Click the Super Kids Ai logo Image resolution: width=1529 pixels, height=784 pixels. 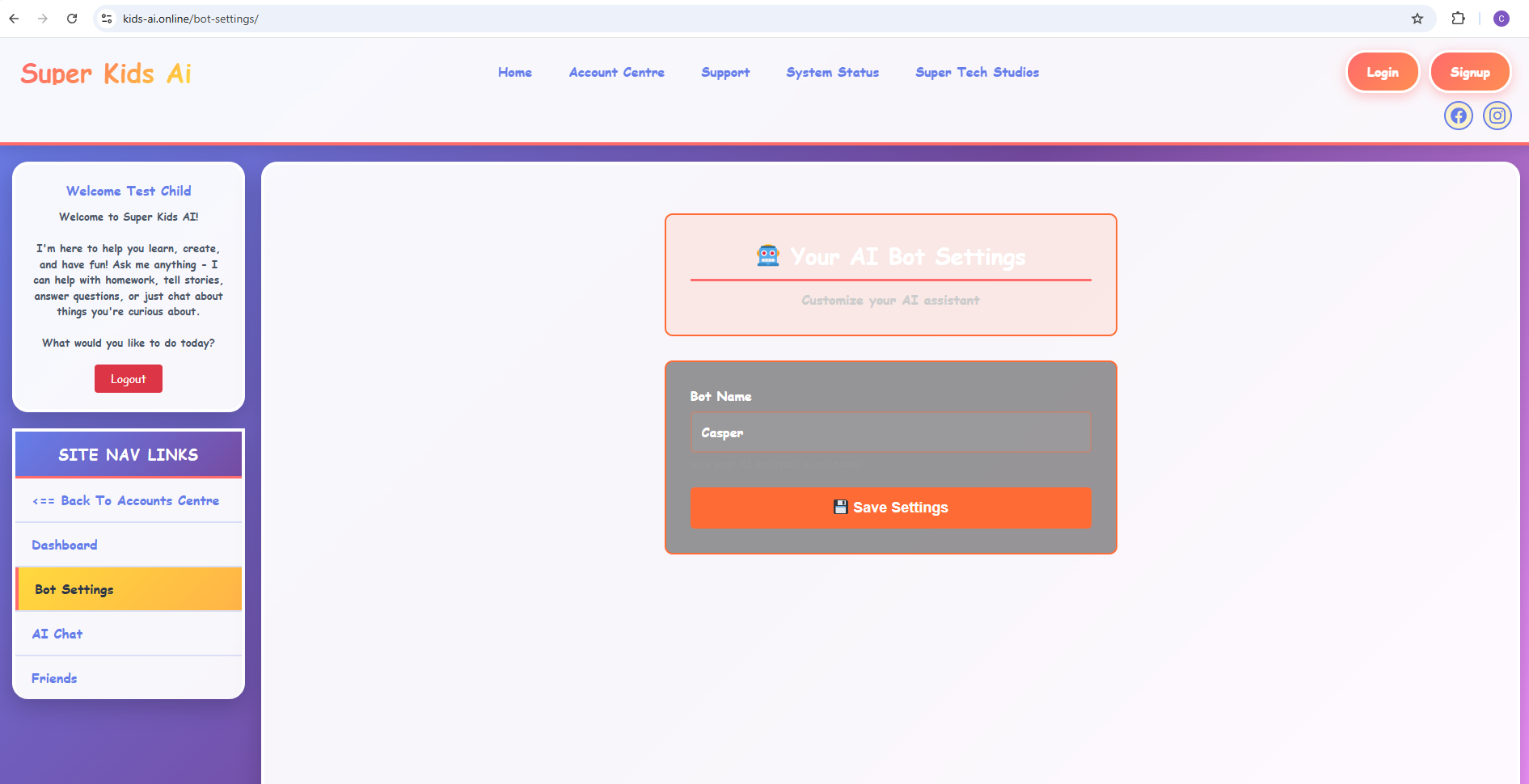(106, 74)
